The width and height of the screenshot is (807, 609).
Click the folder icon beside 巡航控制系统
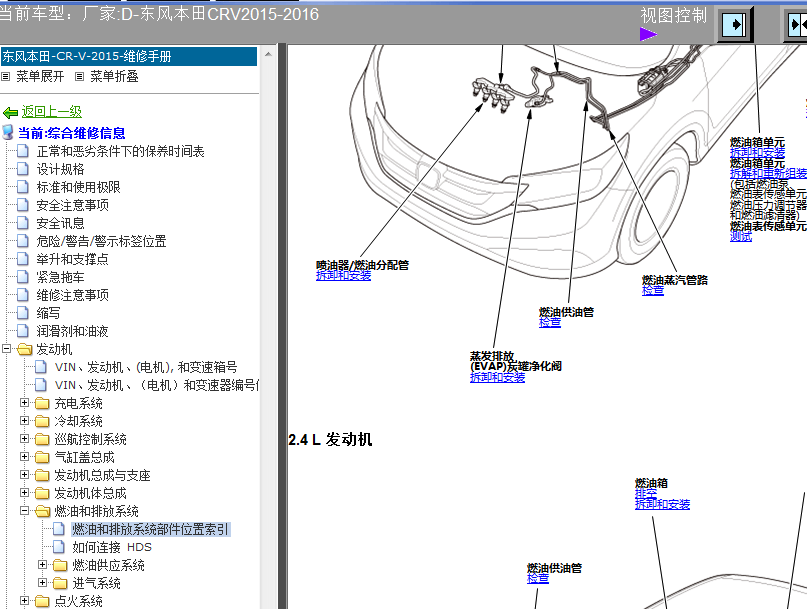[42, 439]
